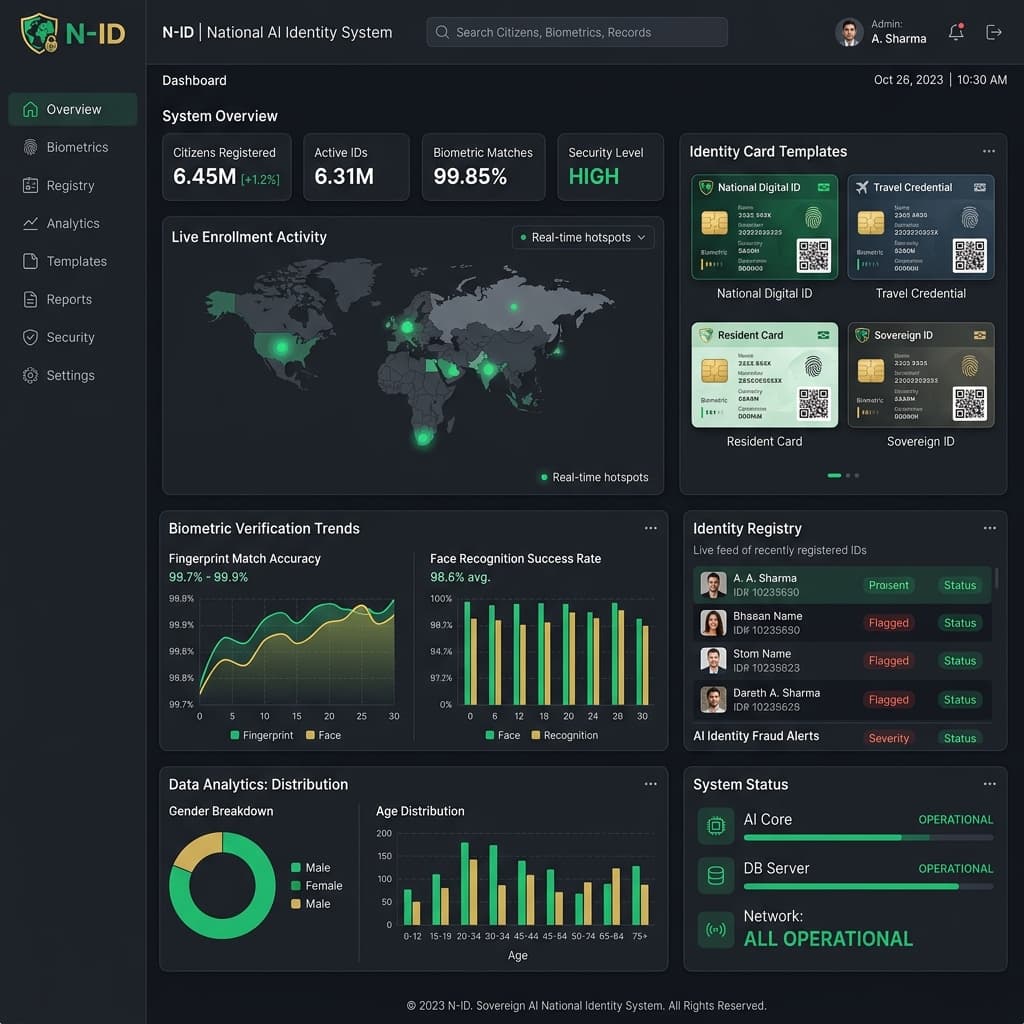This screenshot has height=1024, width=1024.
Task: Open System Status more options menu
Action: pyautogui.click(x=989, y=784)
